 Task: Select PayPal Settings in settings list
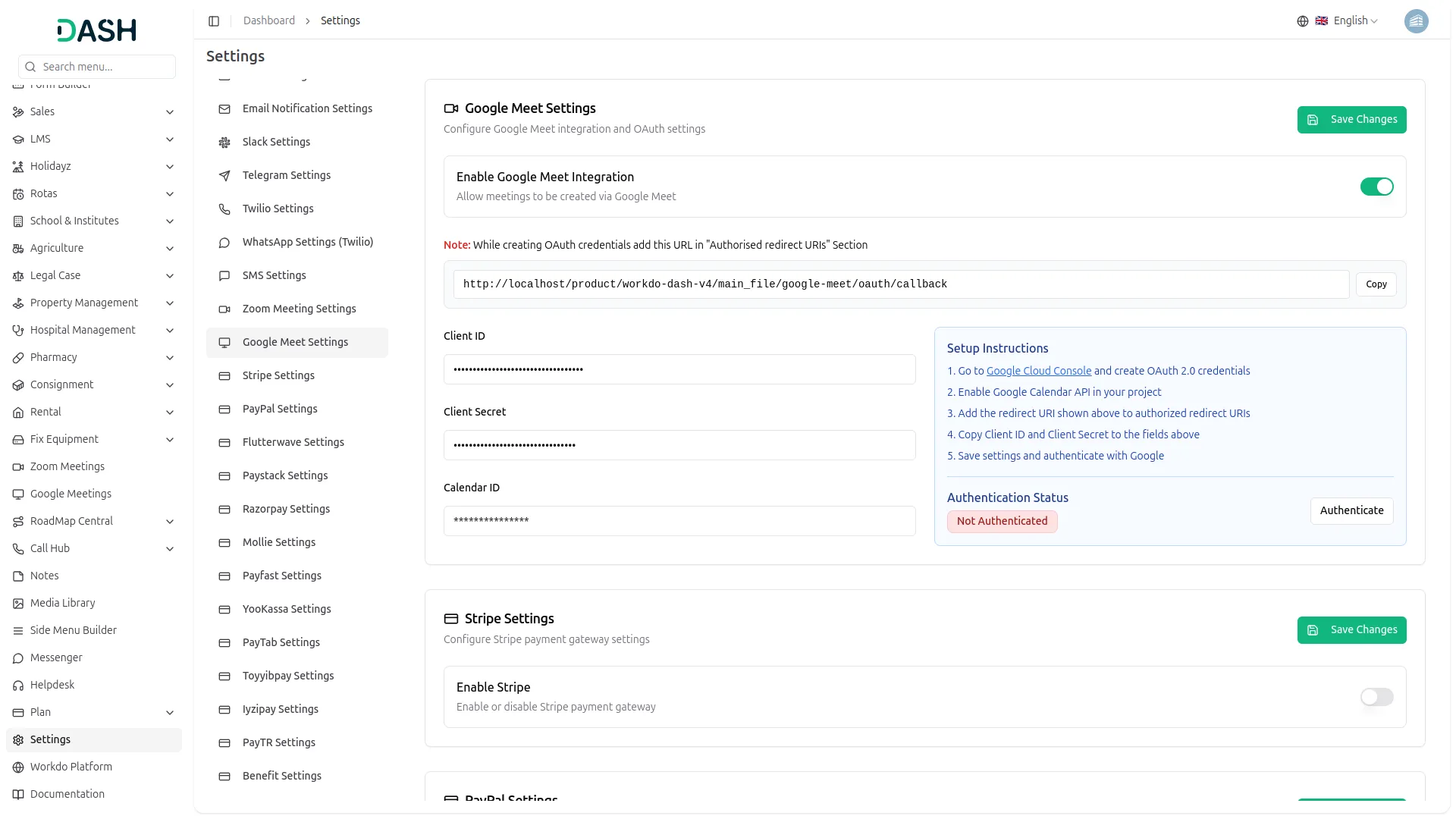click(280, 409)
